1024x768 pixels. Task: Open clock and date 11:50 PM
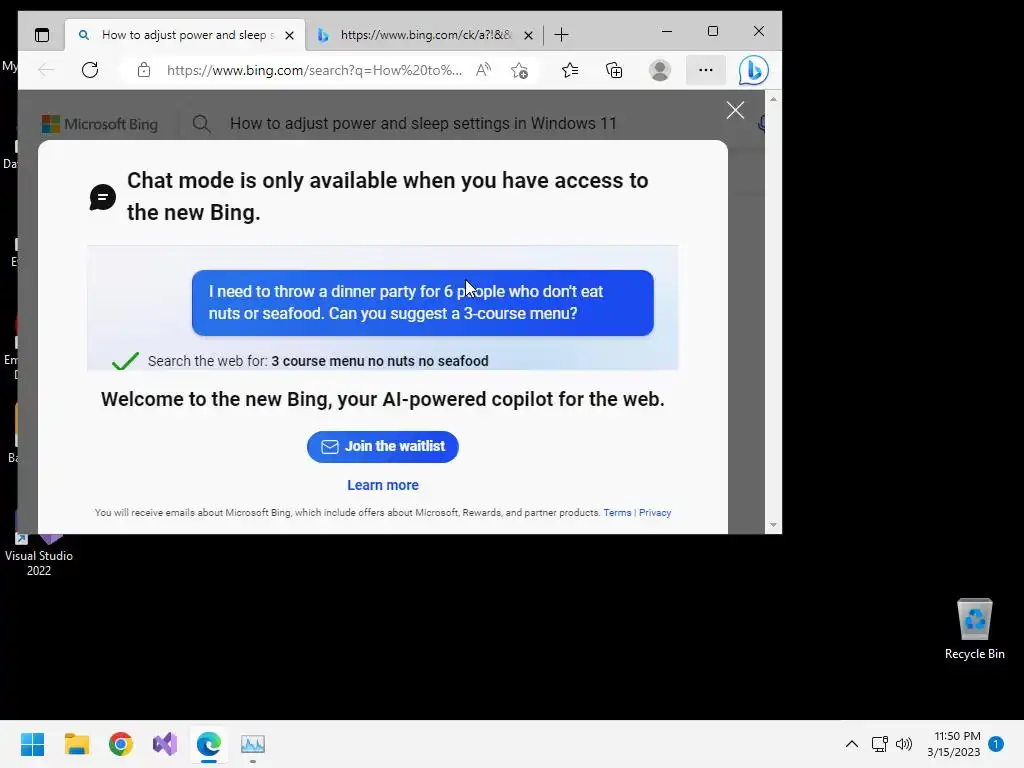(x=953, y=744)
